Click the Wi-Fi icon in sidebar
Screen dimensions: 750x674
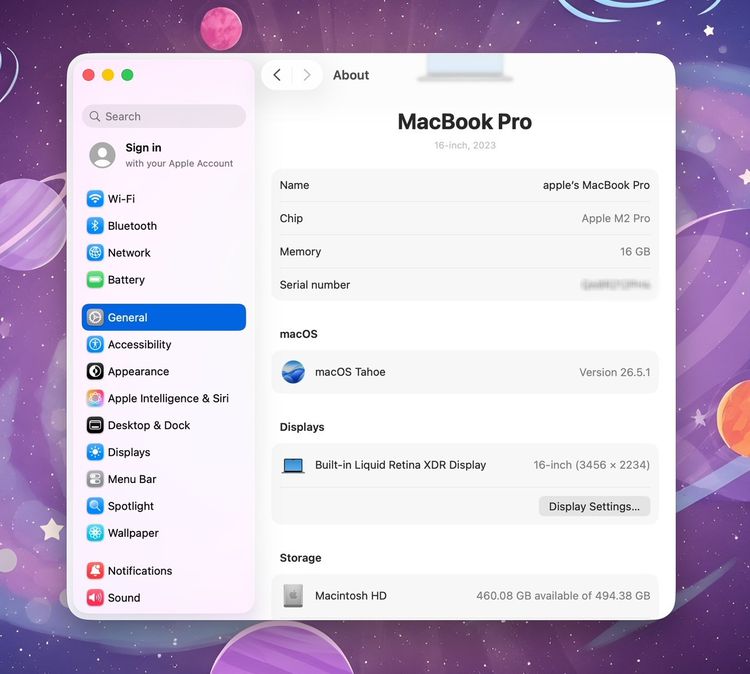(x=95, y=199)
